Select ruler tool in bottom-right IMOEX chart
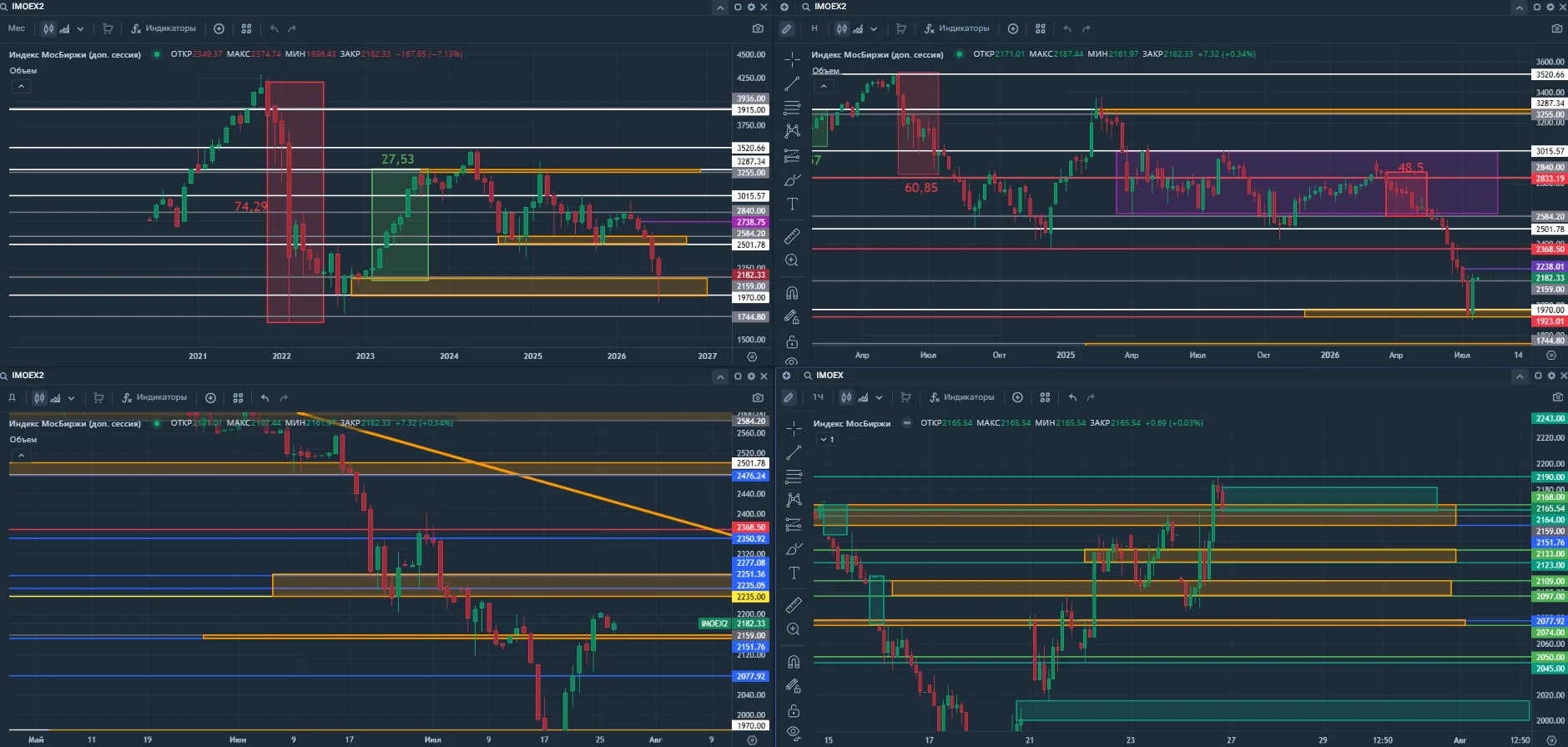The height and width of the screenshot is (747, 1568). click(794, 605)
